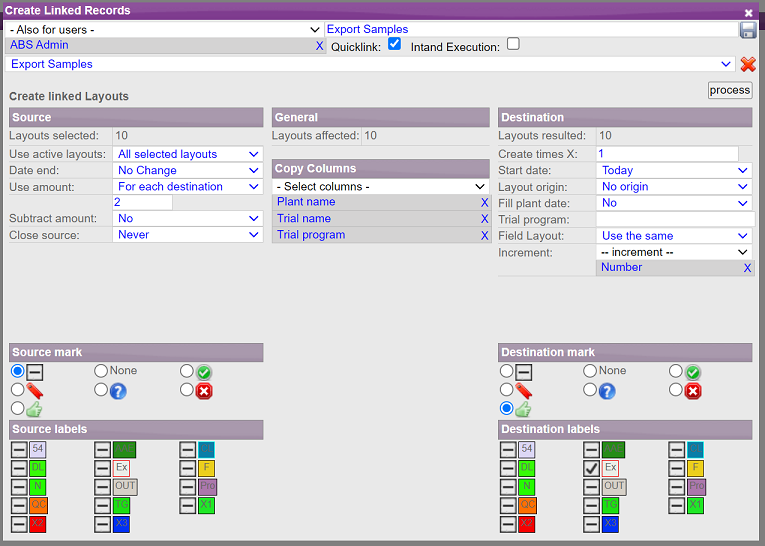Select None option in Destination mark
This screenshot has width=765, height=546.
(x=590, y=371)
